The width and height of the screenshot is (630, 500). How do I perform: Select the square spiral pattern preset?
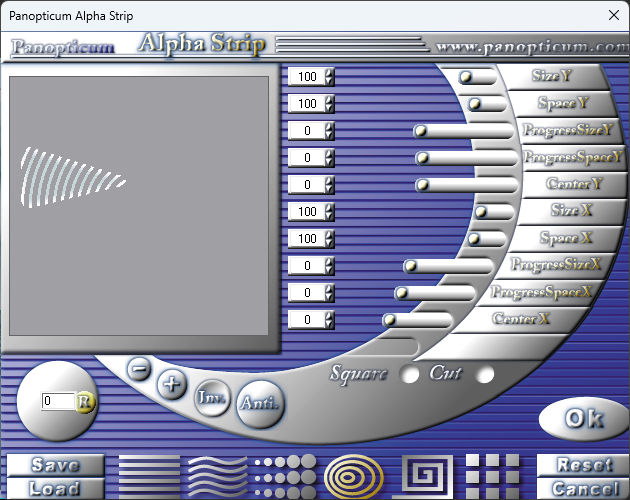(x=423, y=477)
